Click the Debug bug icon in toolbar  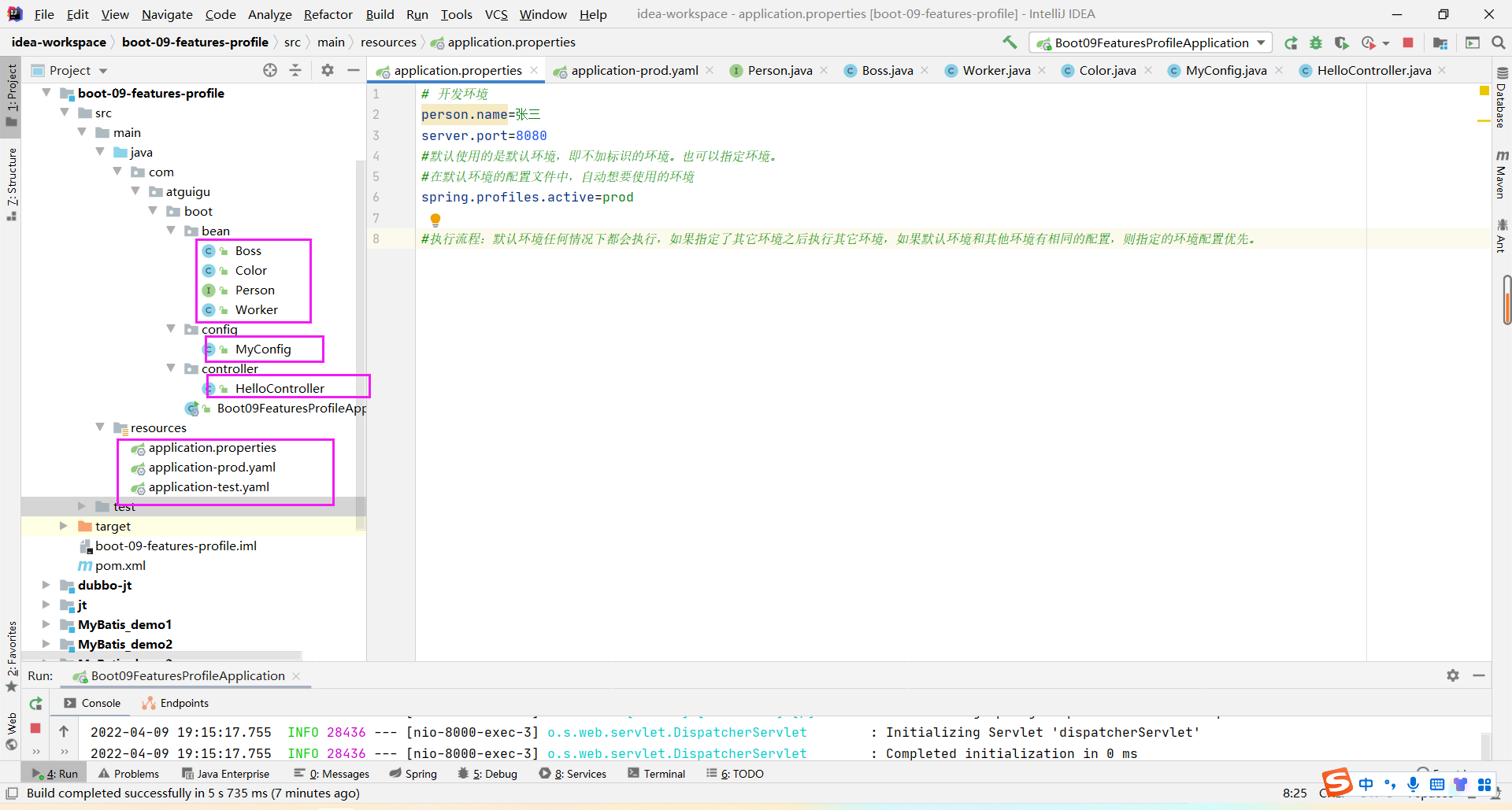pyautogui.click(x=1316, y=43)
